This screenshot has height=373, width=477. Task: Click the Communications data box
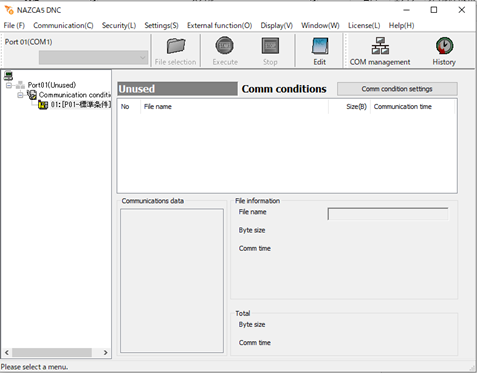172,281
